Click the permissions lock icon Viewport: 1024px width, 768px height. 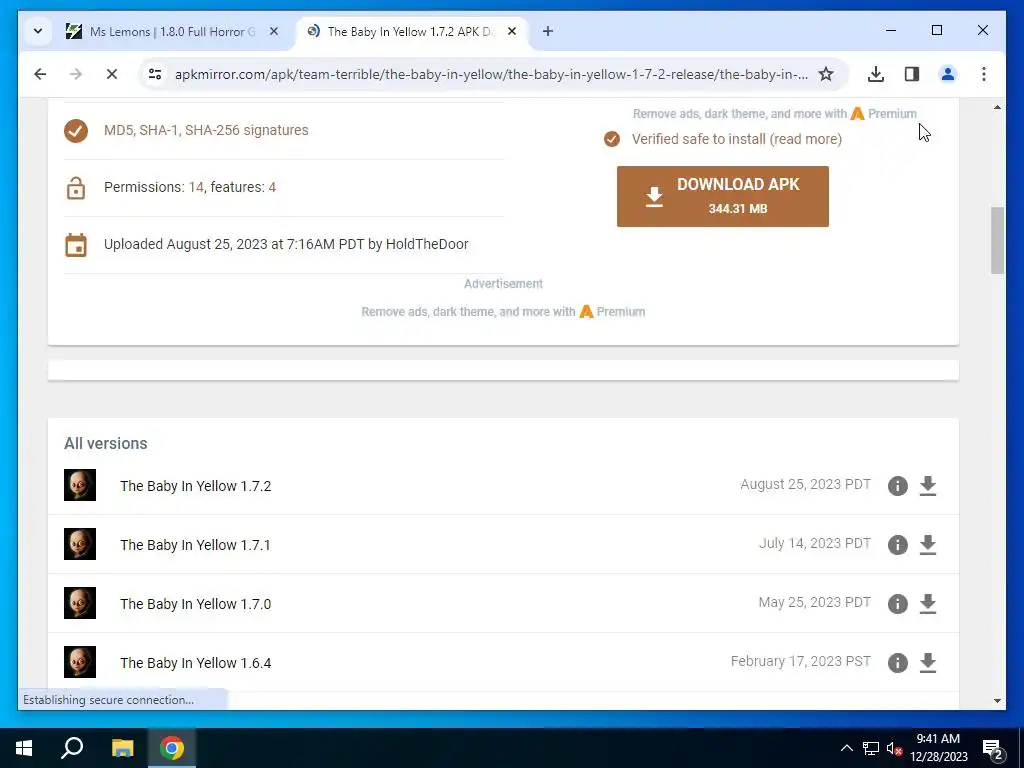pos(76,188)
